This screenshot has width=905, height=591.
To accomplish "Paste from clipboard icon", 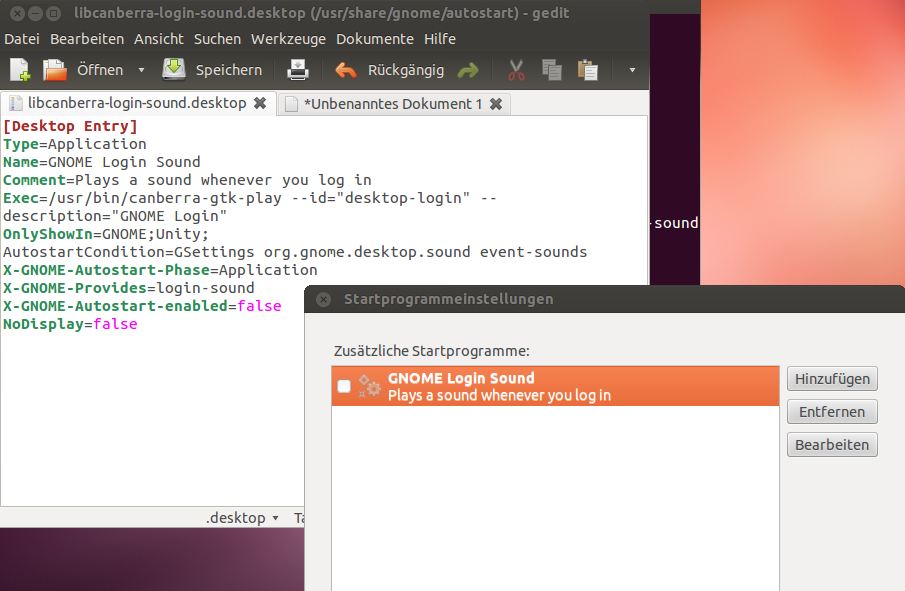I will tap(588, 70).
